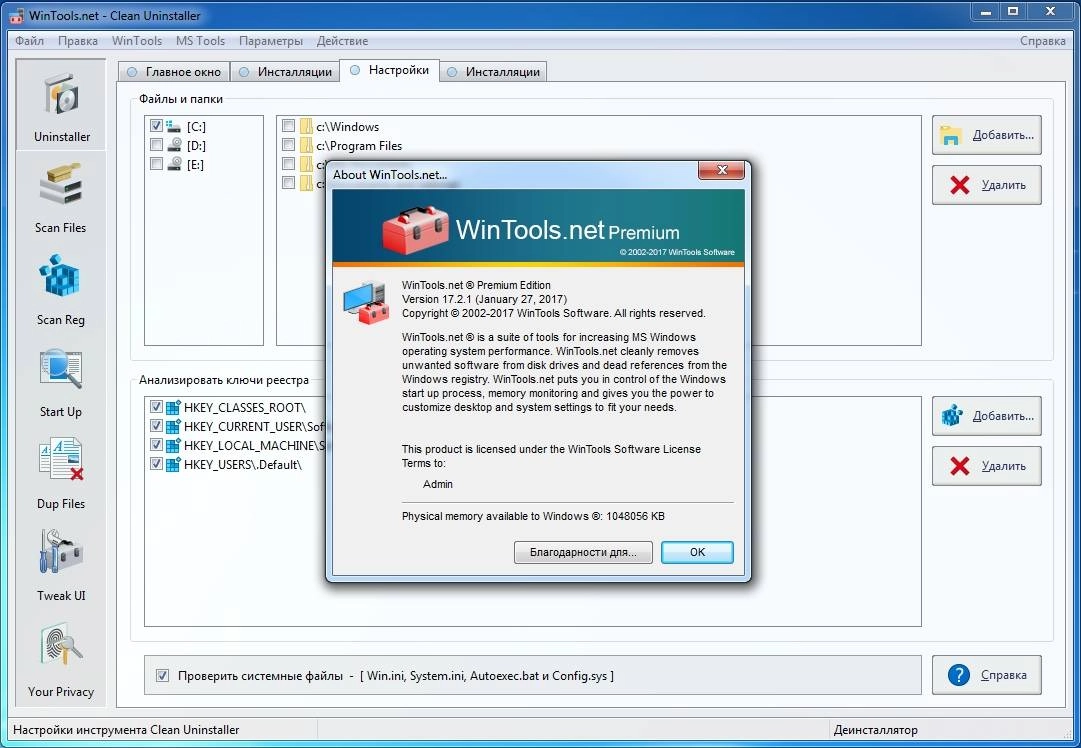
Task: Switch to the Настройки tab
Action: (389, 70)
